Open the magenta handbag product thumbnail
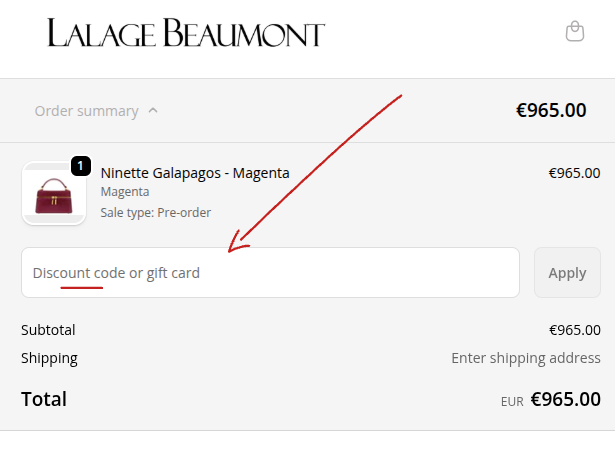This screenshot has width=615, height=450. pyautogui.click(x=54, y=194)
